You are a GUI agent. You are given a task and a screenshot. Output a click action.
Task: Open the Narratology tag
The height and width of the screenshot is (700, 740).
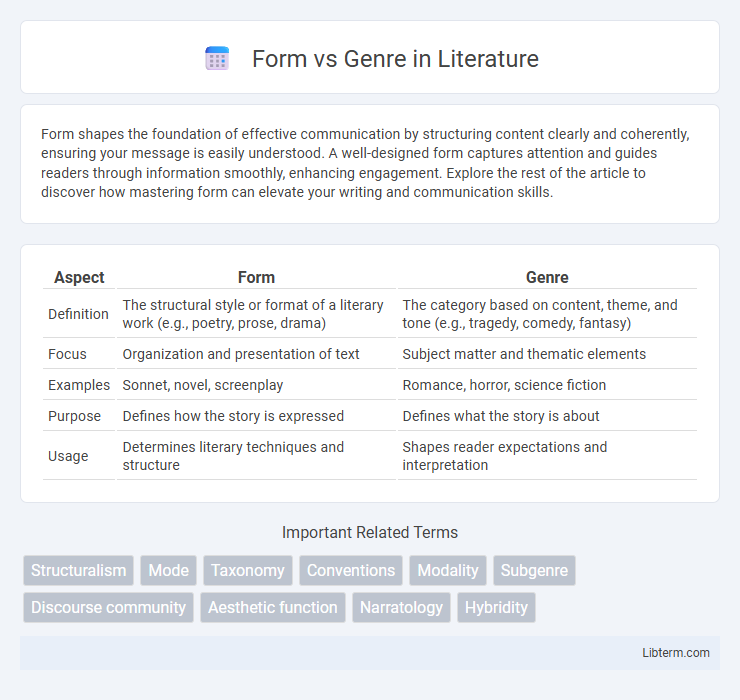tap(401, 607)
